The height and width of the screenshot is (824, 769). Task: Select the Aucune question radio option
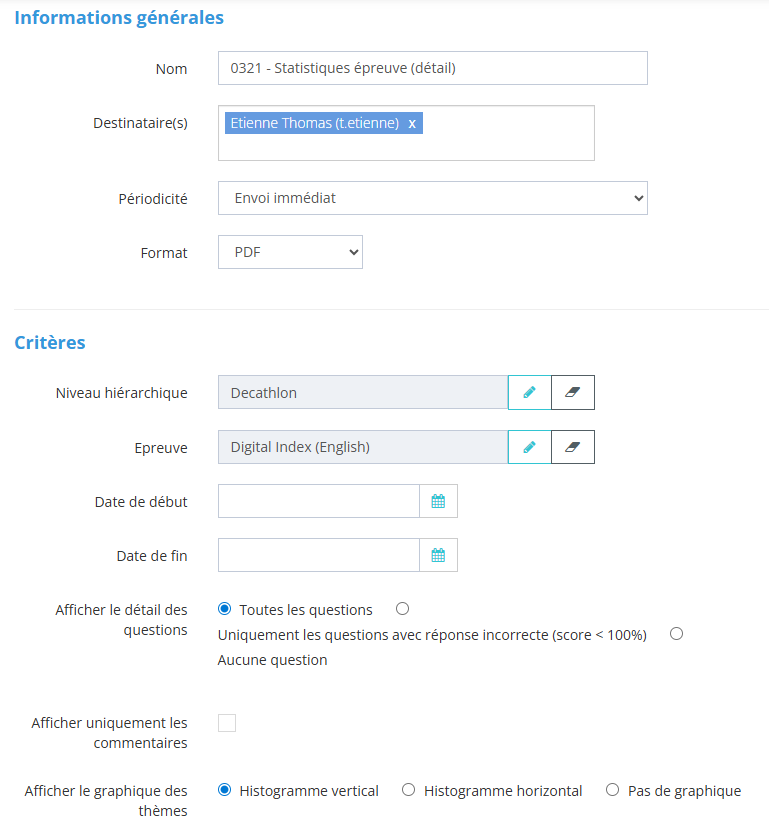[676, 634]
